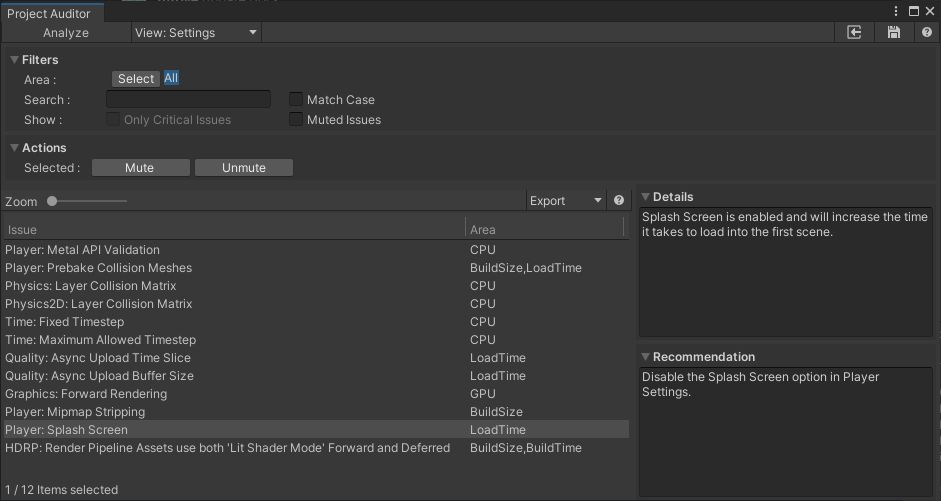Select Quality: Async Upload Buffer Size row
Image resolution: width=941 pixels, height=501 pixels.
click(x=316, y=376)
